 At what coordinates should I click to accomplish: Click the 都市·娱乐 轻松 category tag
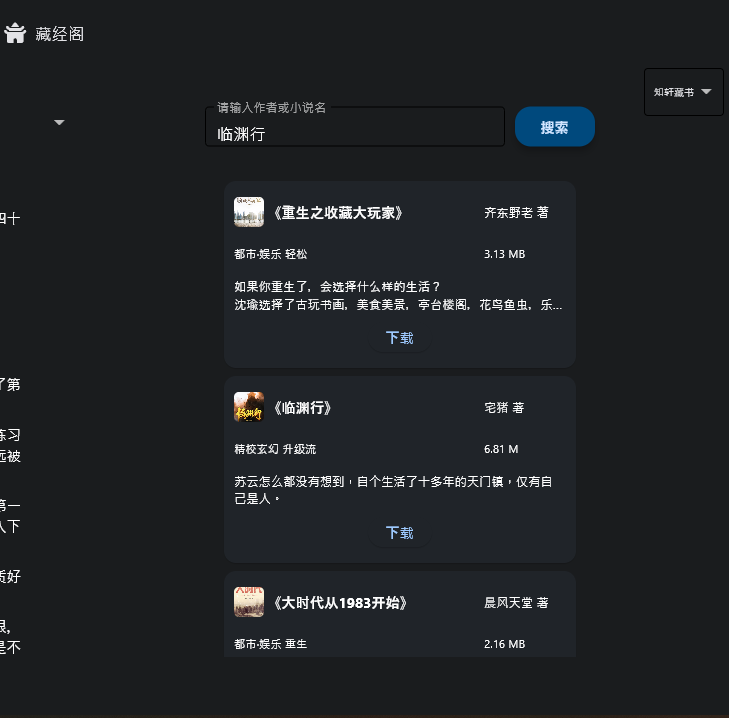click(x=271, y=254)
